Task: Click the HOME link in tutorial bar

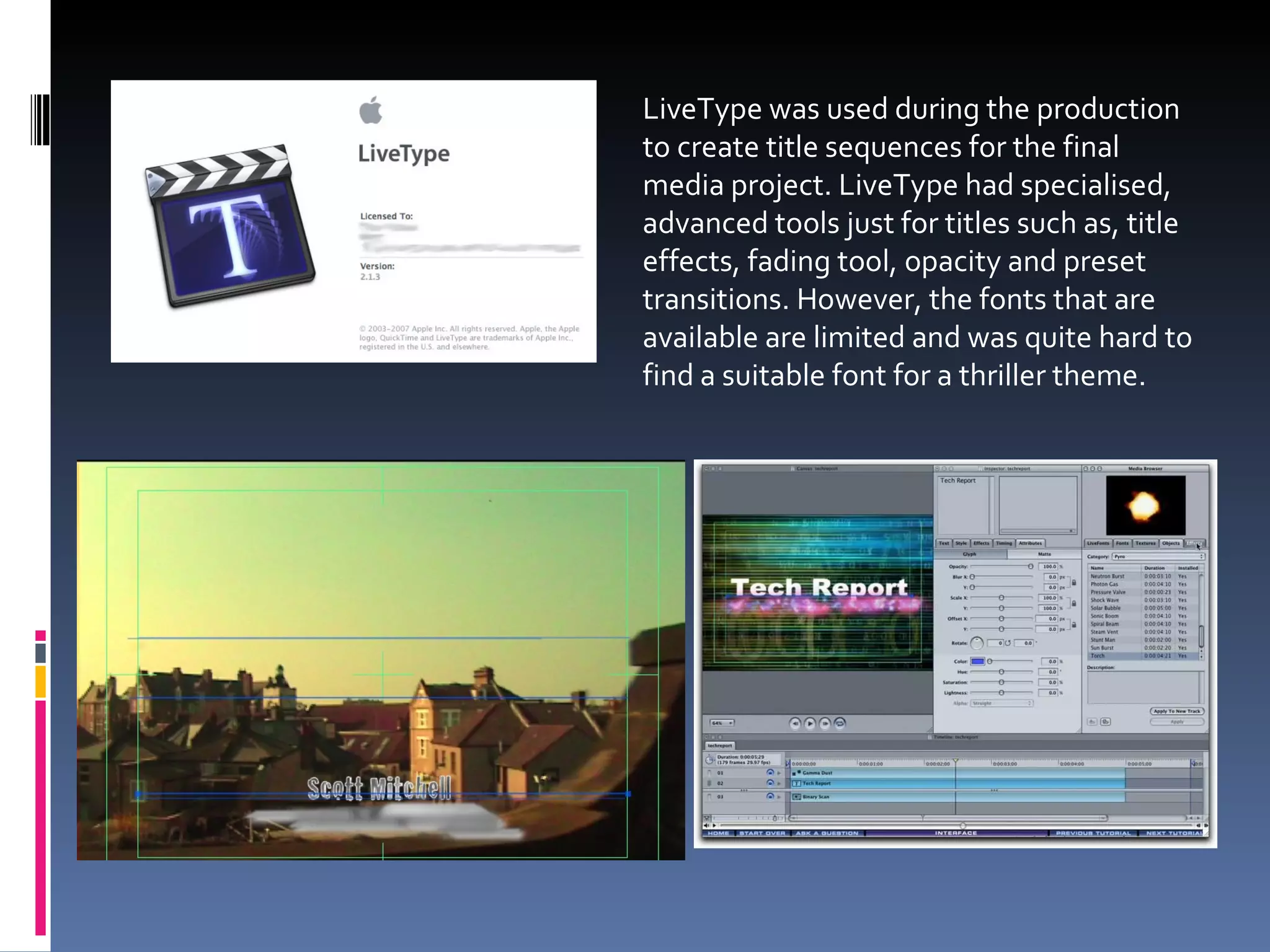Action: coord(718,833)
